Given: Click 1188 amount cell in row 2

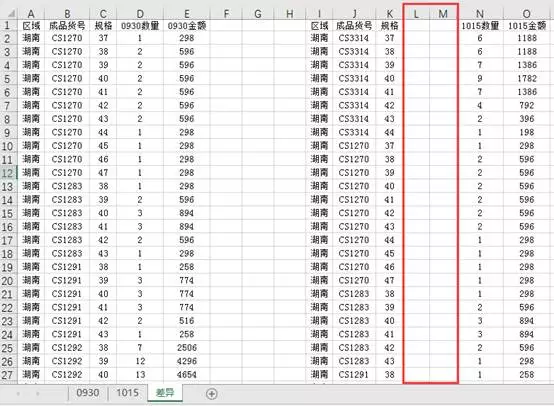Looking at the screenshot, I should pyautogui.click(x=526, y=38).
